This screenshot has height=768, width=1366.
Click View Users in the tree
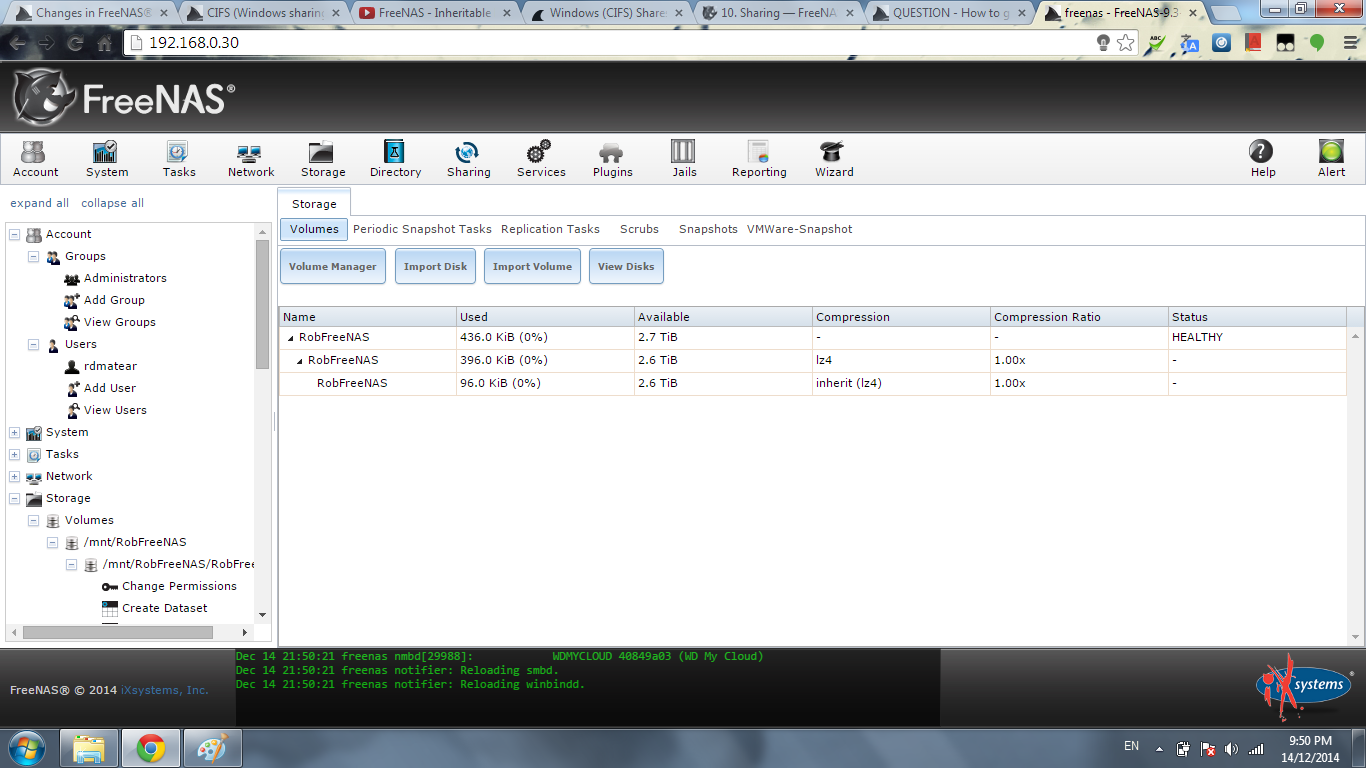pyautogui.click(x=115, y=410)
